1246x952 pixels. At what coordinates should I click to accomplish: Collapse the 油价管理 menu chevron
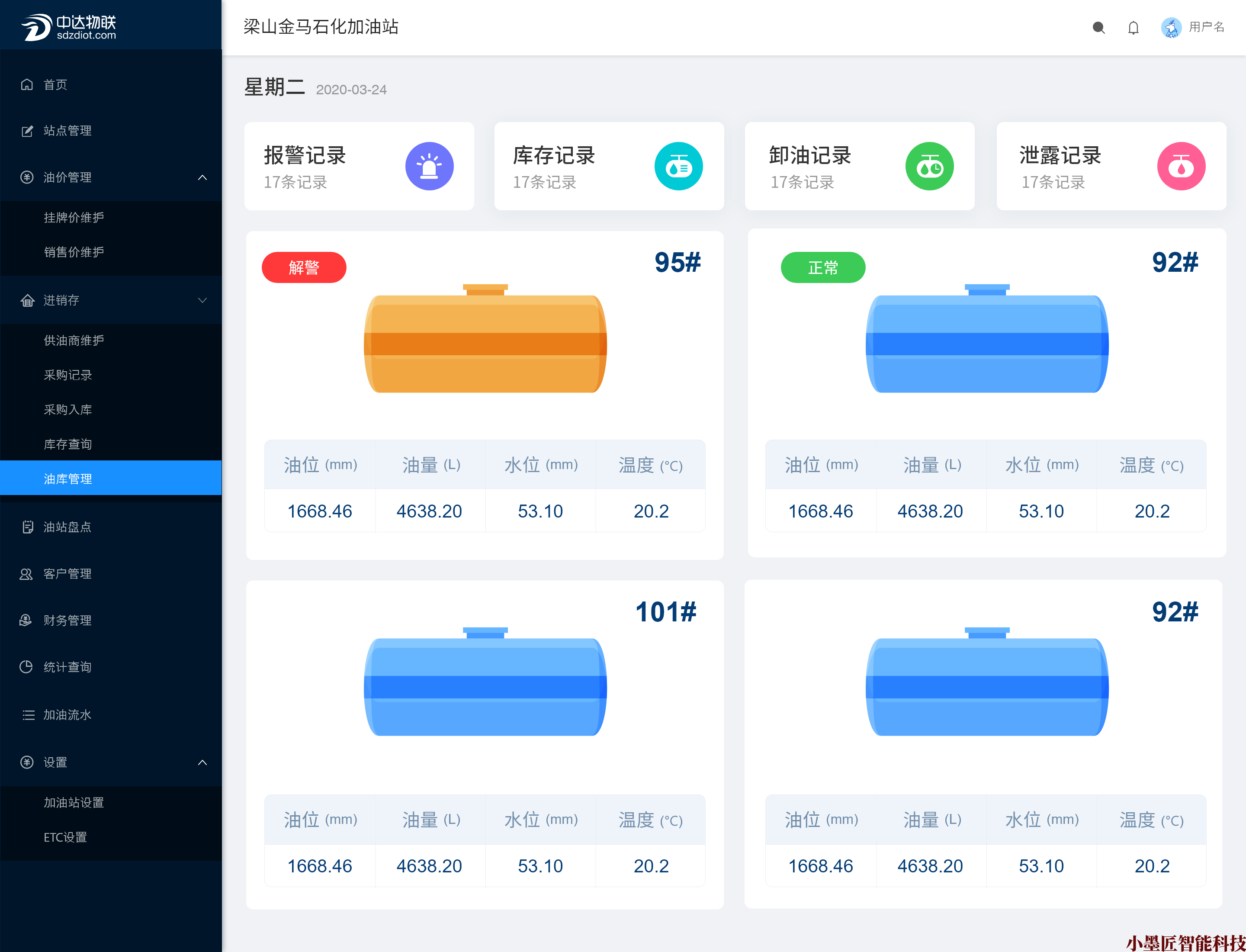(x=202, y=177)
